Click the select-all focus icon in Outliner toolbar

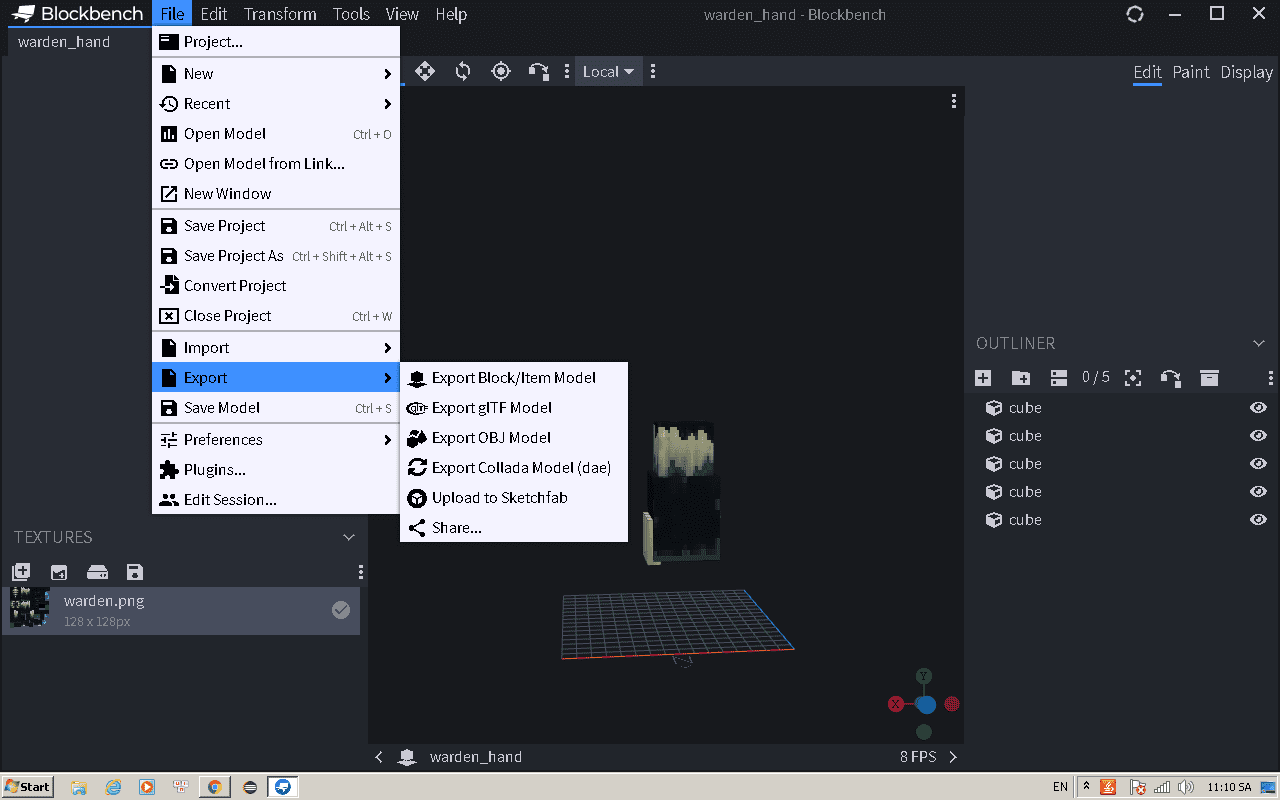point(1133,378)
